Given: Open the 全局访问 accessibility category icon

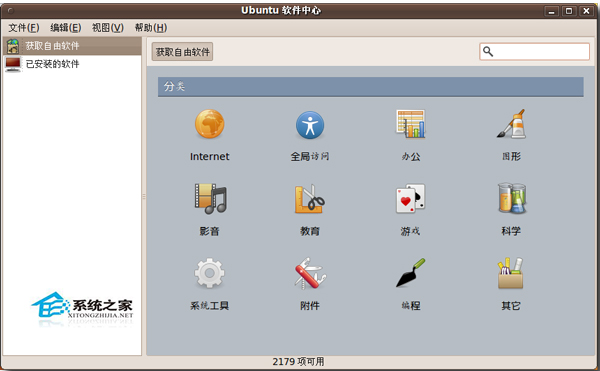Looking at the screenshot, I should 310,125.
